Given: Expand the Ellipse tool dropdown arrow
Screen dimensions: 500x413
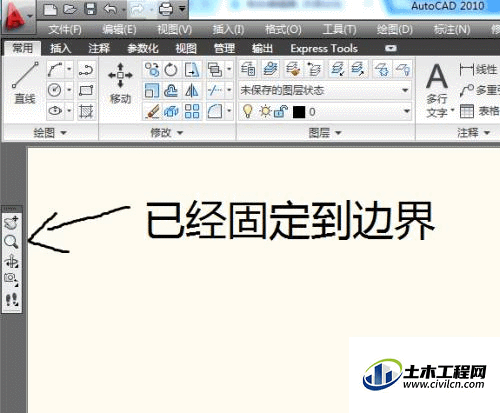Looking at the screenshot, I should [x=69, y=111].
